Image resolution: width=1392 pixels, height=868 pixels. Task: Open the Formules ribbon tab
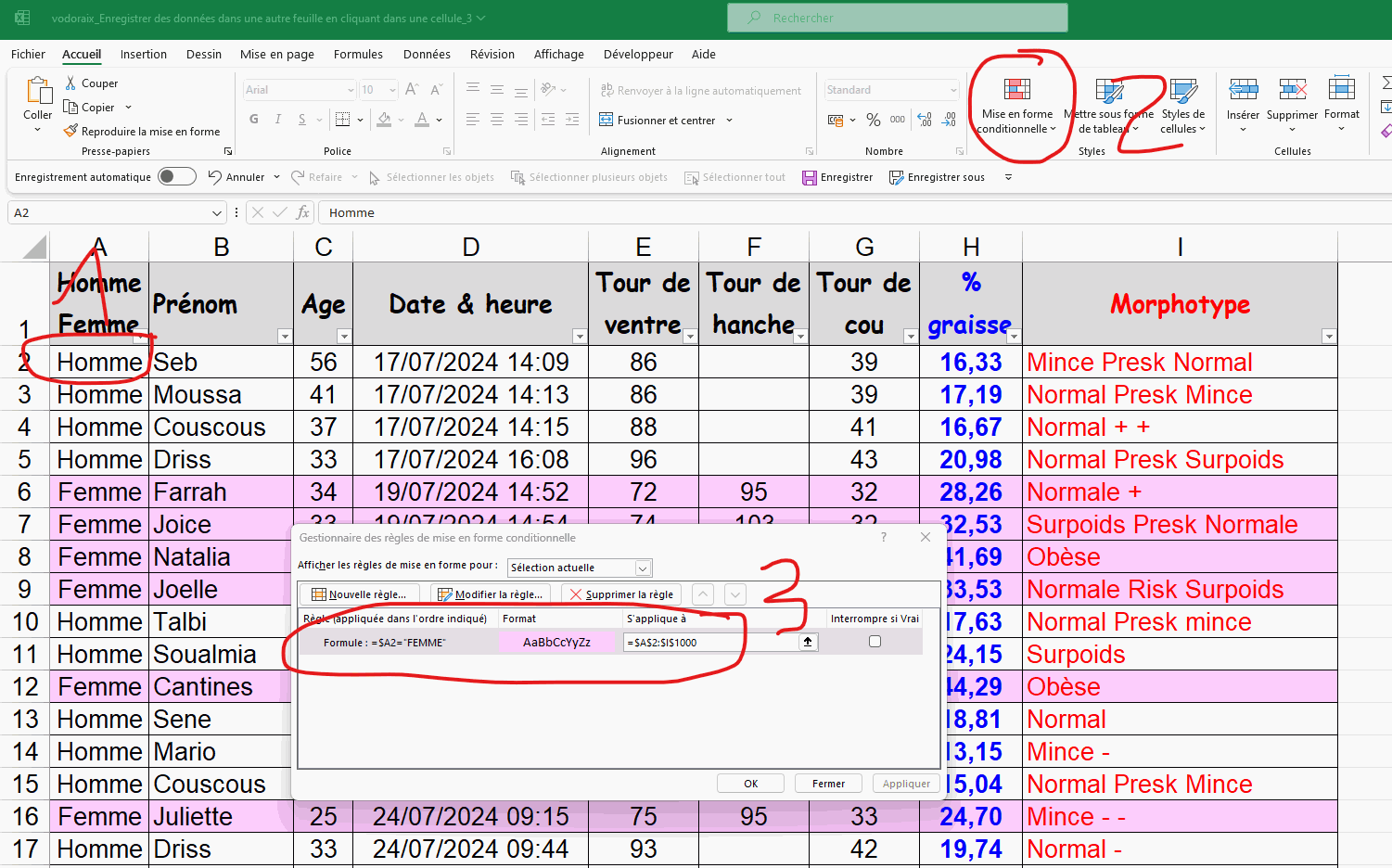pos(358,54)
